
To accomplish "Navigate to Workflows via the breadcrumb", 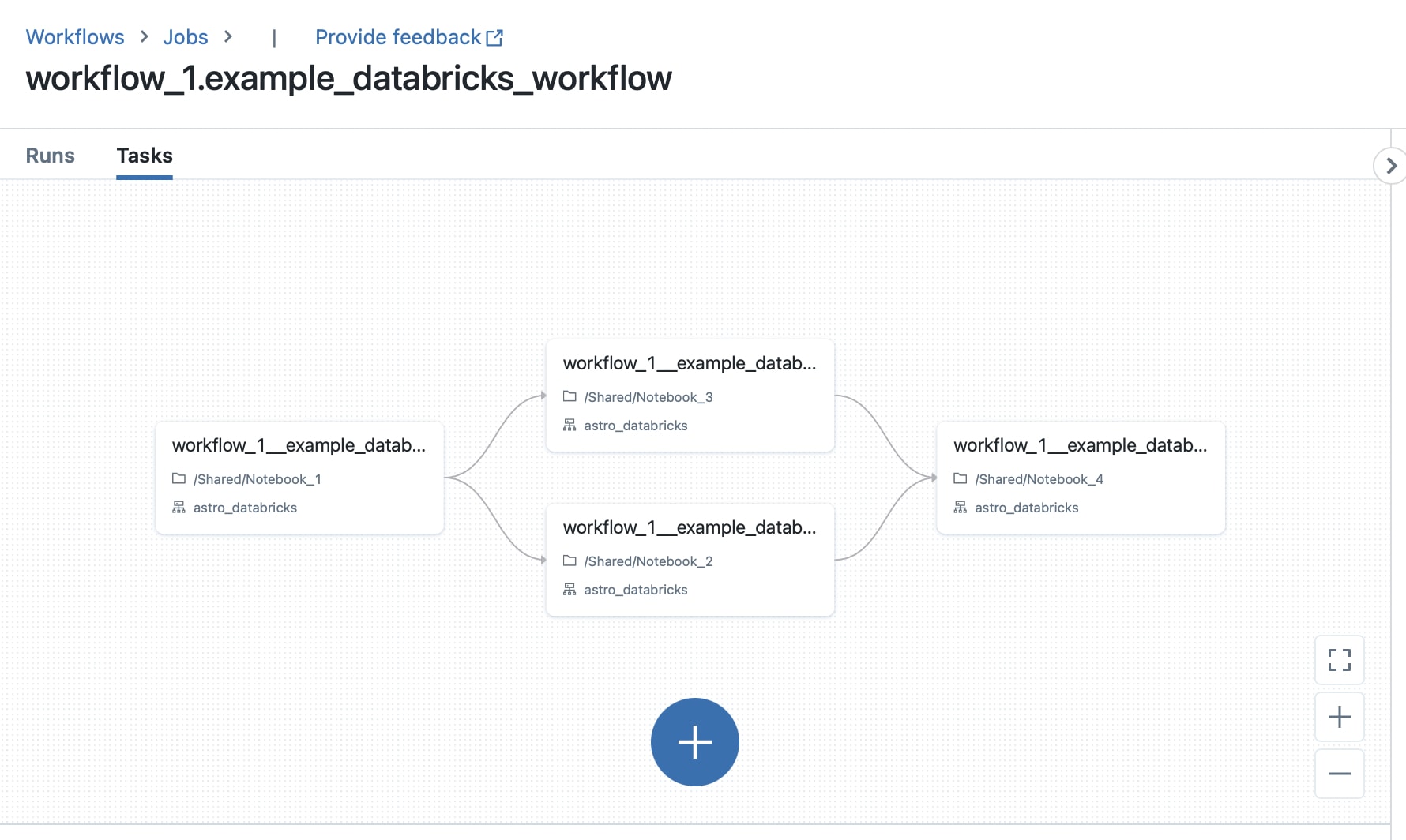I will [75, 36].
